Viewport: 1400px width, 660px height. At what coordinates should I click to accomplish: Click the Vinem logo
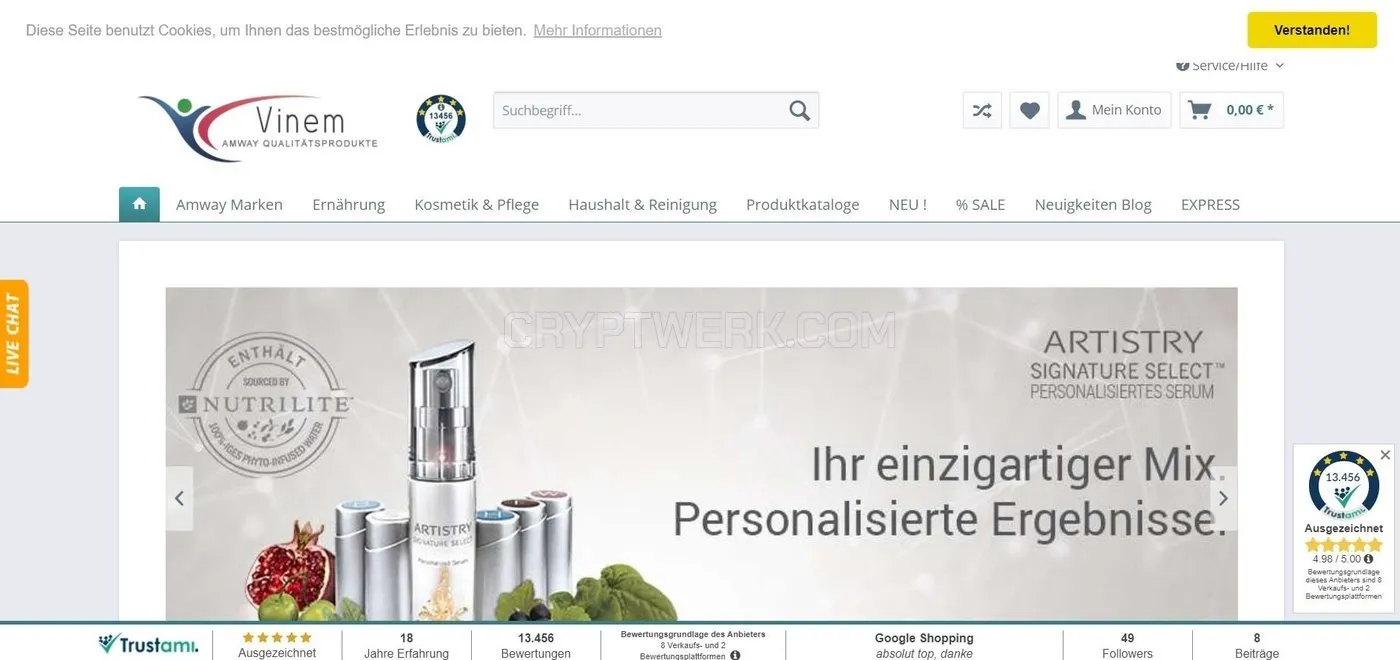tap(258, 126)
